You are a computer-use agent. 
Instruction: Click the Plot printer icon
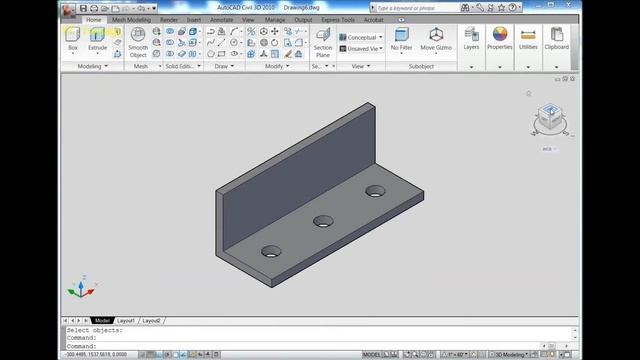click(x=94, y=8)
